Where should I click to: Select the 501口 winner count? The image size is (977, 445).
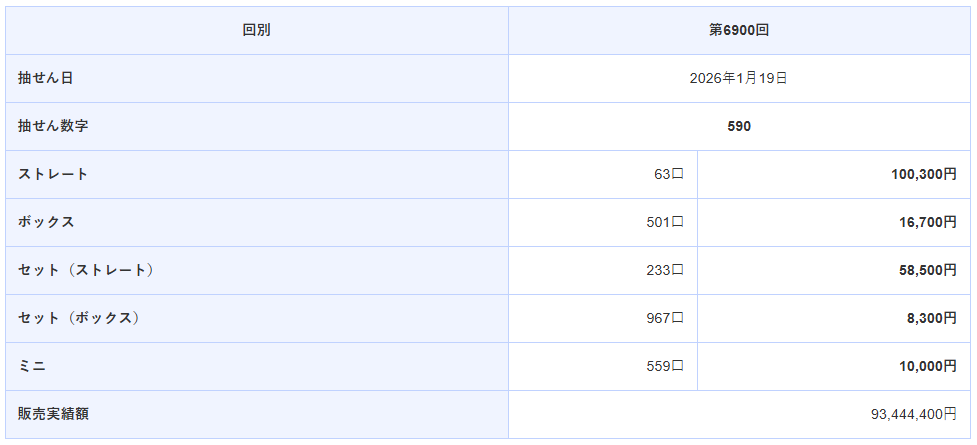click(x=664, y=222)
